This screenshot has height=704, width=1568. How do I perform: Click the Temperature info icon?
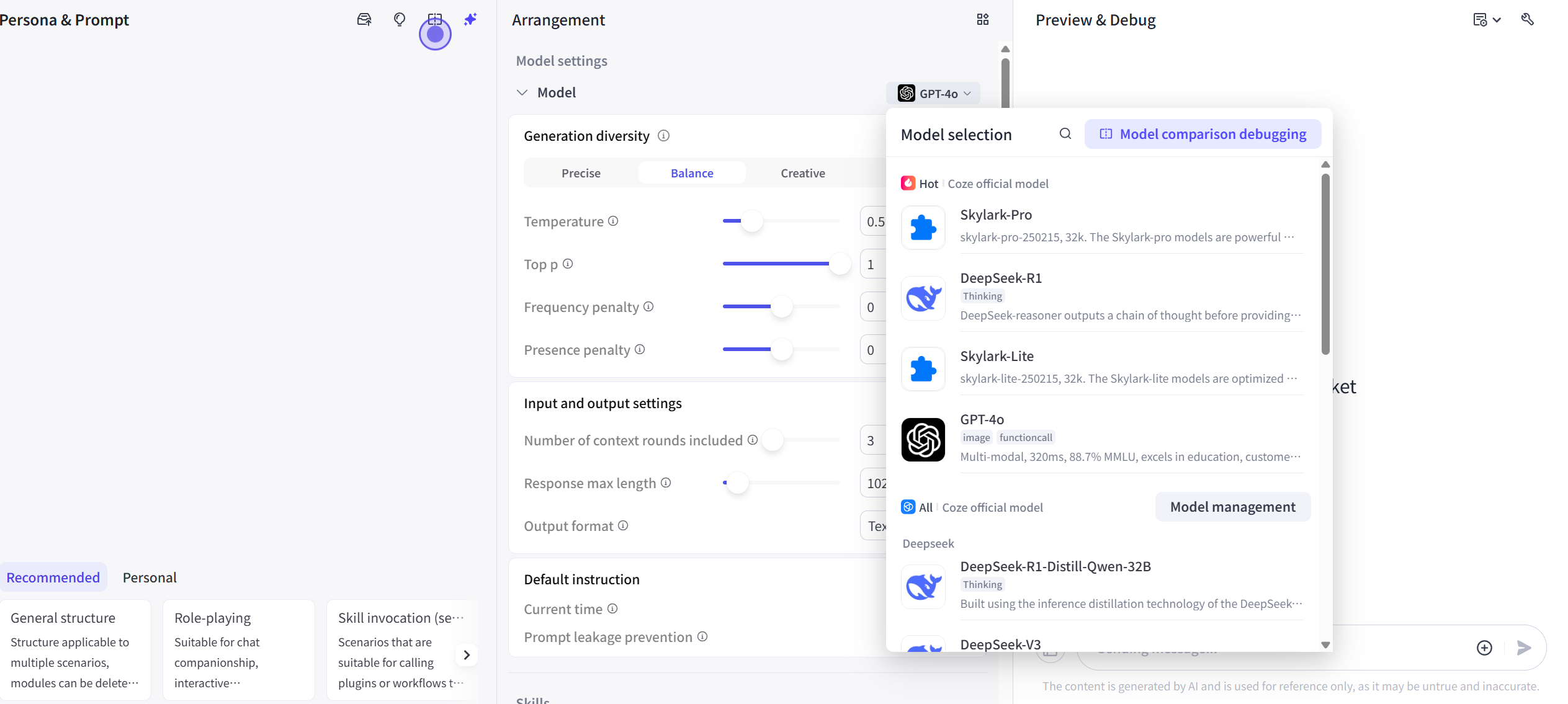(613, 221)
